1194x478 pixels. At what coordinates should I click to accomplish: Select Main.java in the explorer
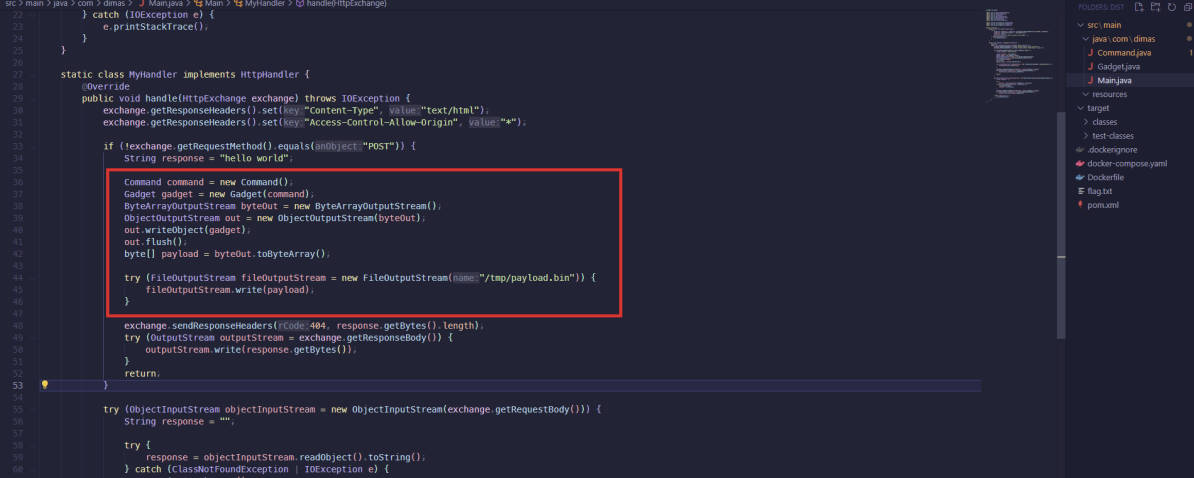point(1114,81)
